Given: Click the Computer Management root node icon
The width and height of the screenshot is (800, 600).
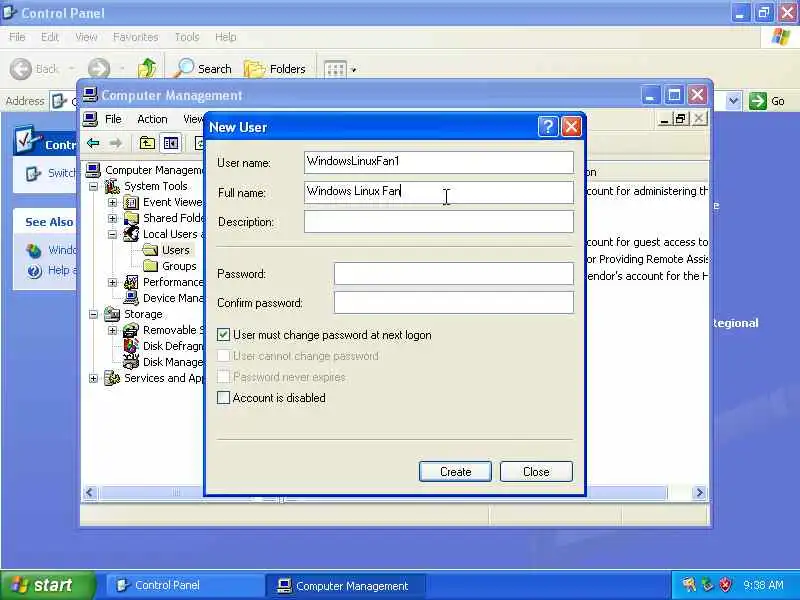Looking at the screenshot, I should 93,169.
